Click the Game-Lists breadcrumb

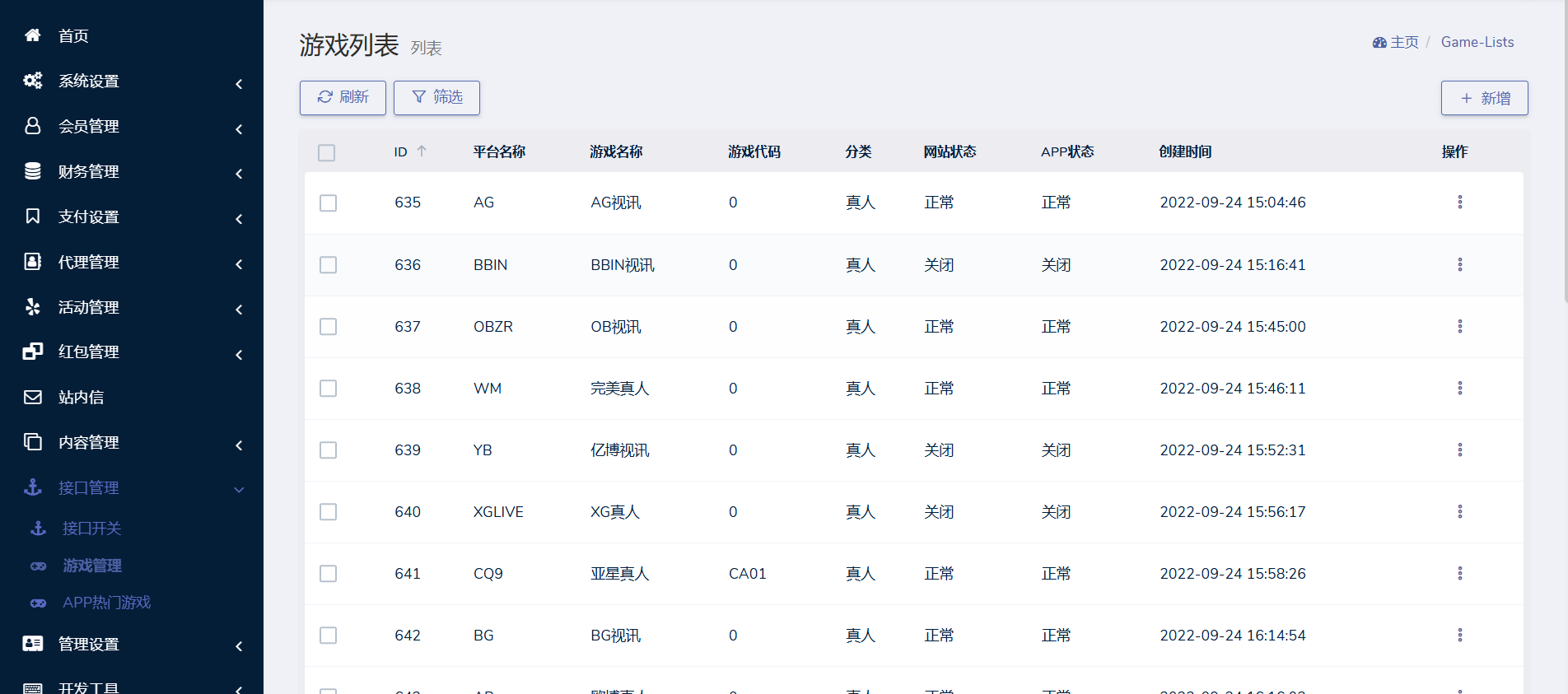tap(1477, 42)
